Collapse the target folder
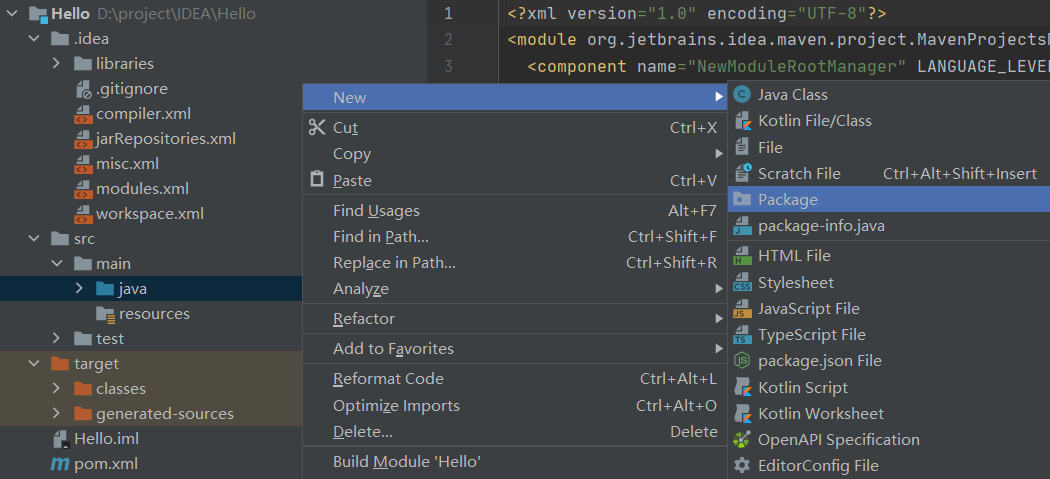Viewport: 1050px width, 479px height. (33, 364)
